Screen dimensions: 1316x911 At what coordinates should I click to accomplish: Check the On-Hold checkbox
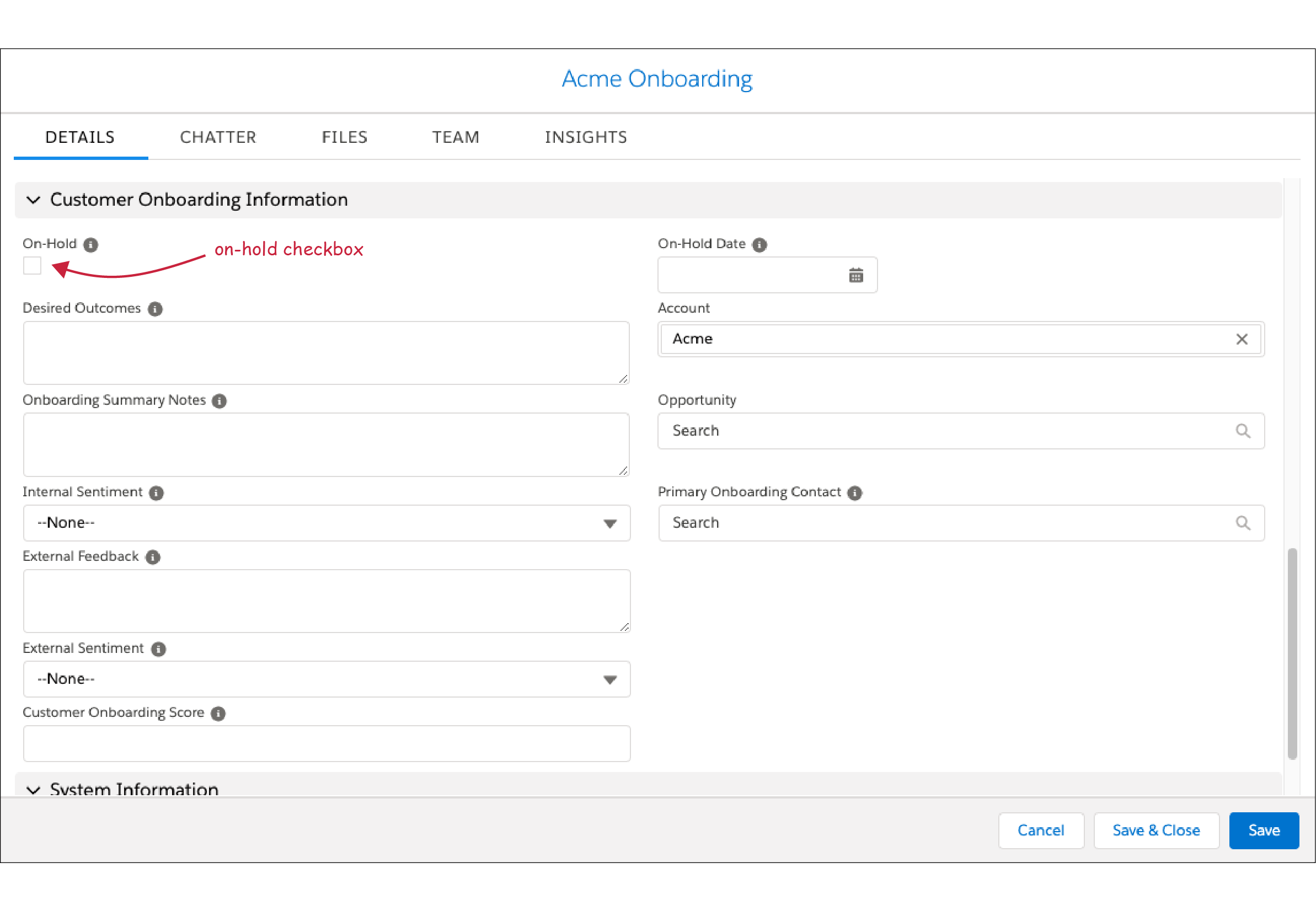pos(33,266)
